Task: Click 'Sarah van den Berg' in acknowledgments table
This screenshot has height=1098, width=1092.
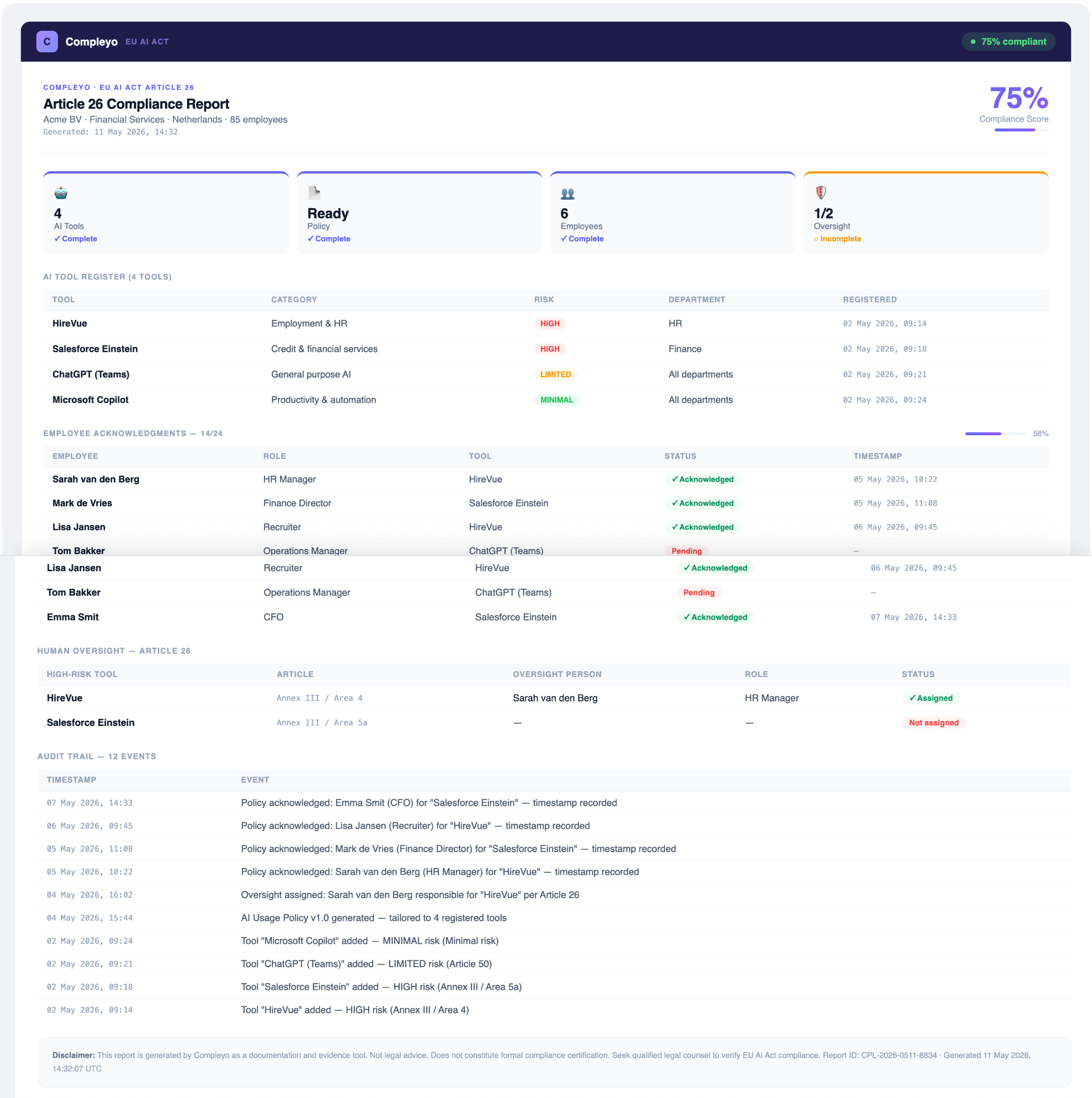Action: pos(96,480)
